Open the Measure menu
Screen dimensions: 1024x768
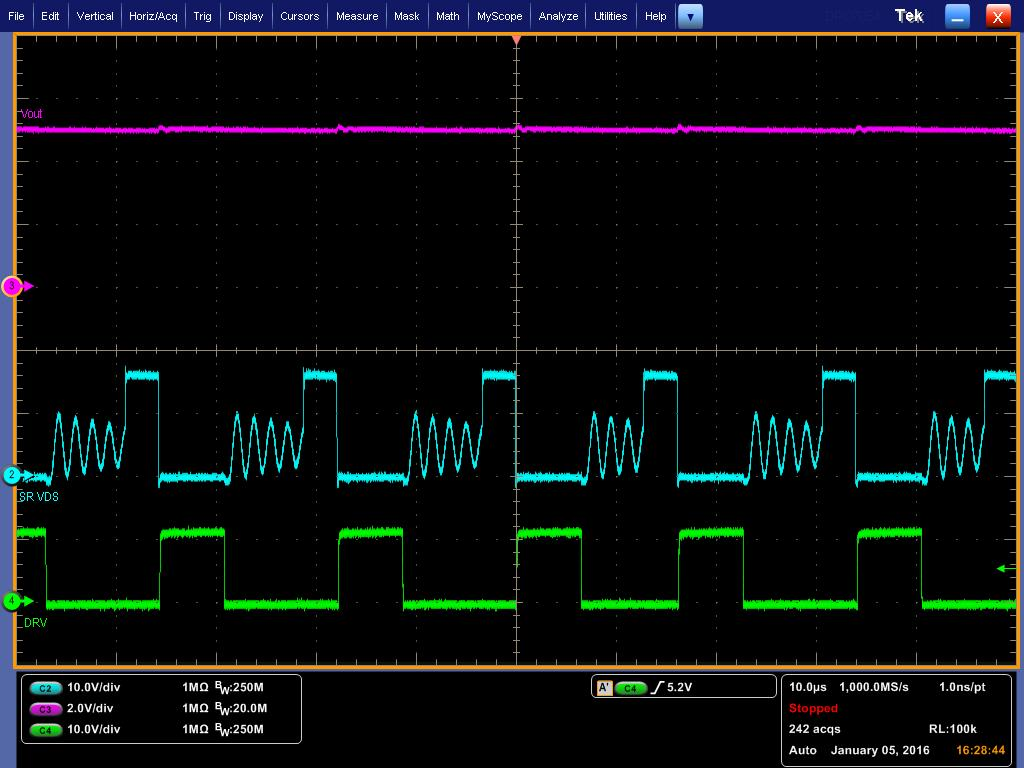(x=356, y=16)
